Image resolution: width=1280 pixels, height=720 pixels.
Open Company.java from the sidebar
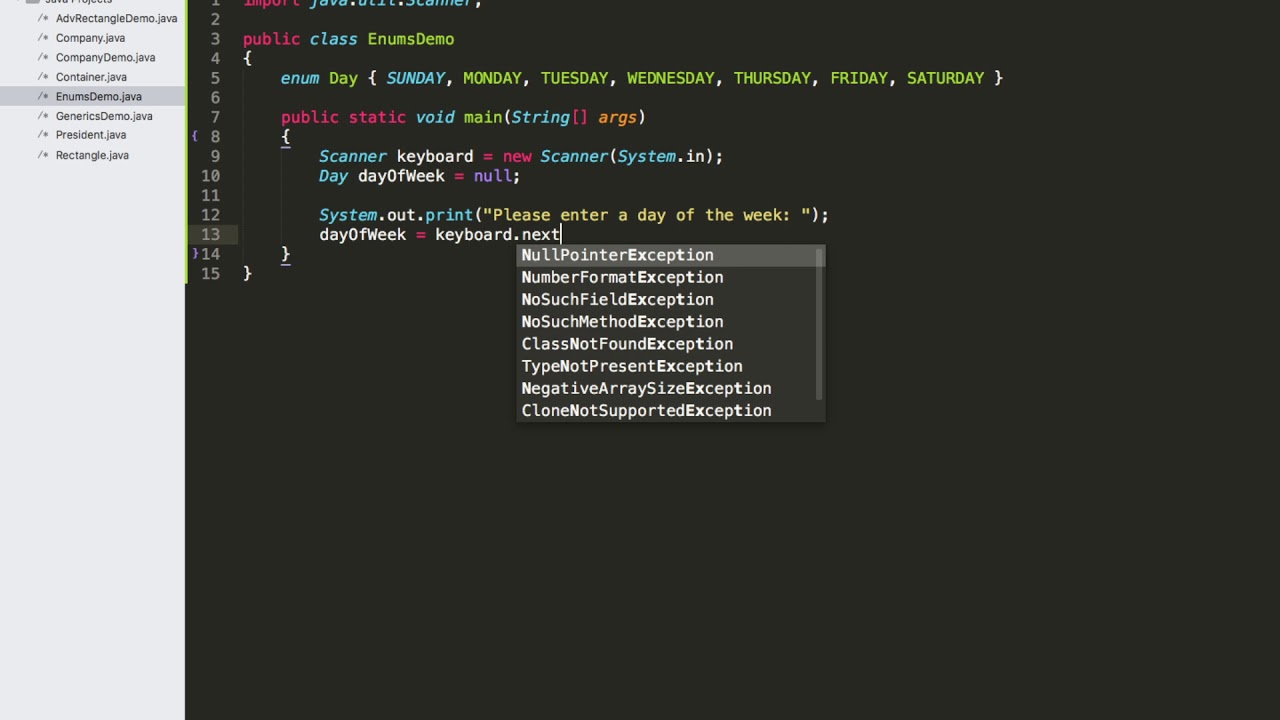[90, 38]
